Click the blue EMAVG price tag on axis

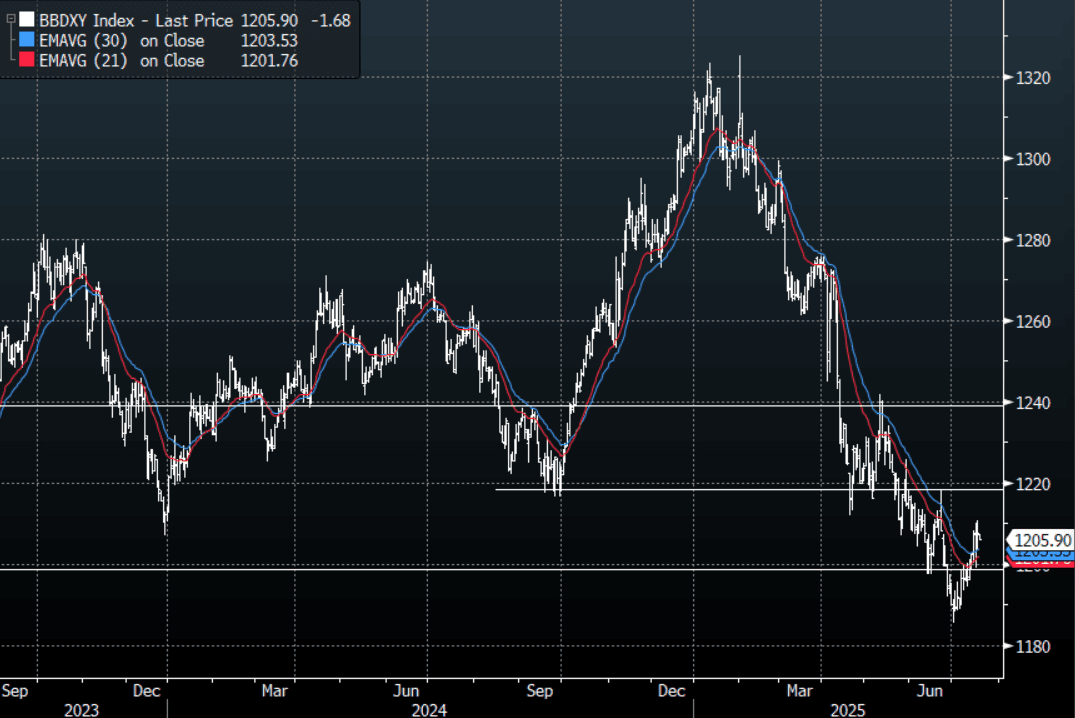click(x=1043, y=552)
